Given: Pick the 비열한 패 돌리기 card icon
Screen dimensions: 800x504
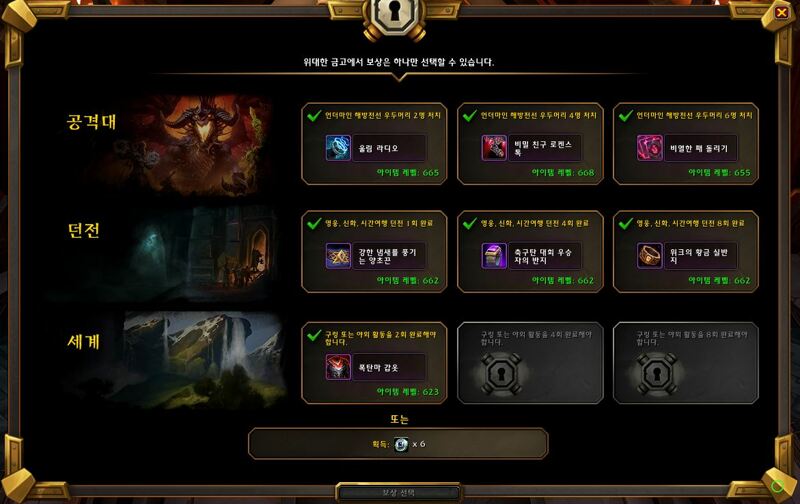Looking at the screenshot, I should point(649,148).
